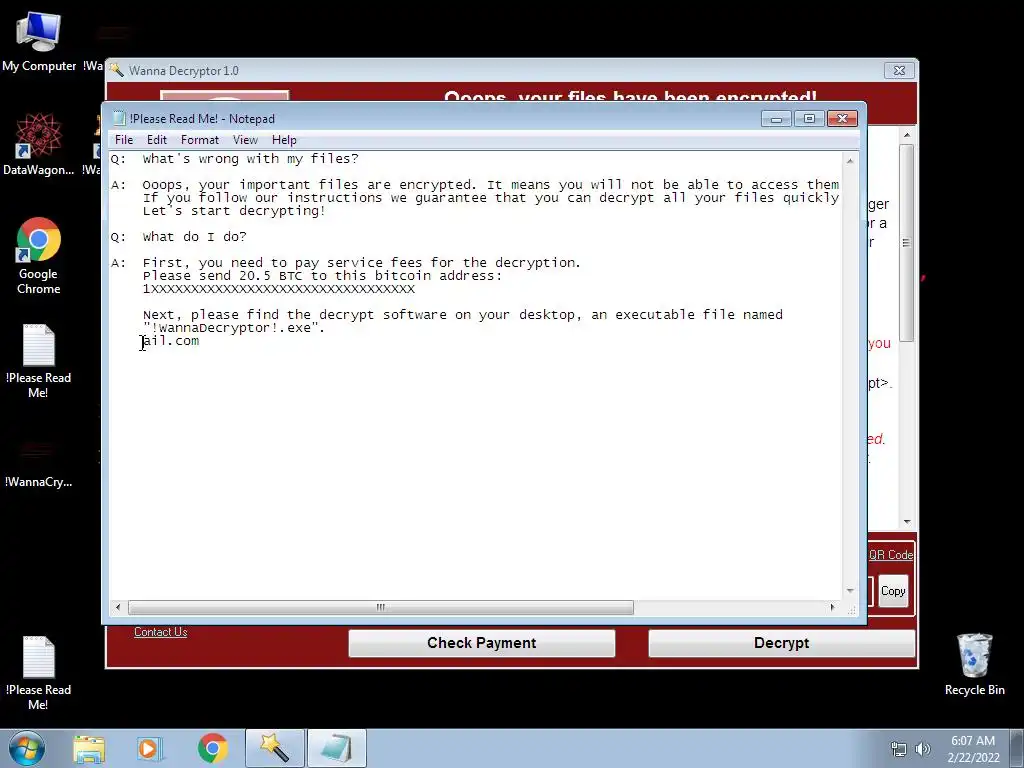Click the volume speaker tray icon
1024x768 pixels.
pyautogui.click(x=922, y=749)
